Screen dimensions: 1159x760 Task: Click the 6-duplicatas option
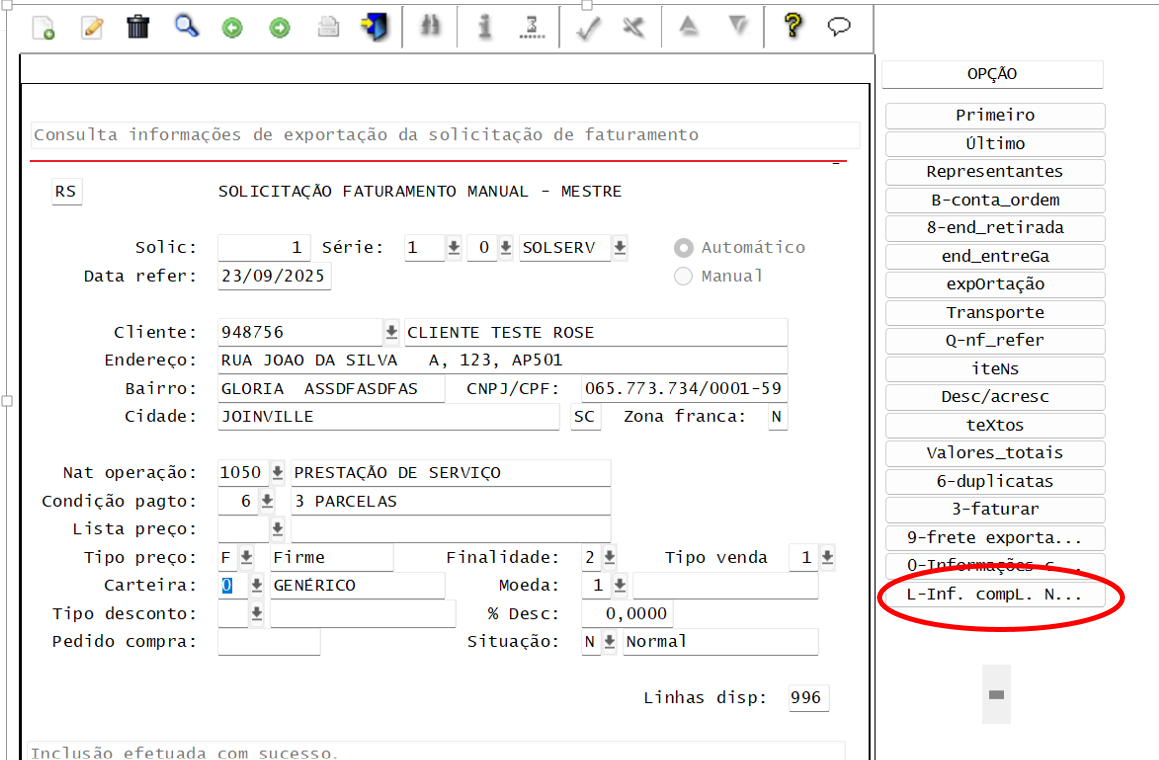click(995, 481)
